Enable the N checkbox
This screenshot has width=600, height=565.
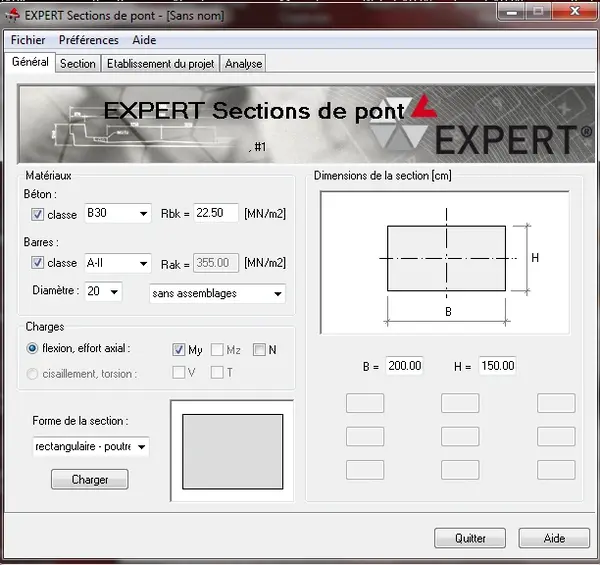[x=259, y=349]
